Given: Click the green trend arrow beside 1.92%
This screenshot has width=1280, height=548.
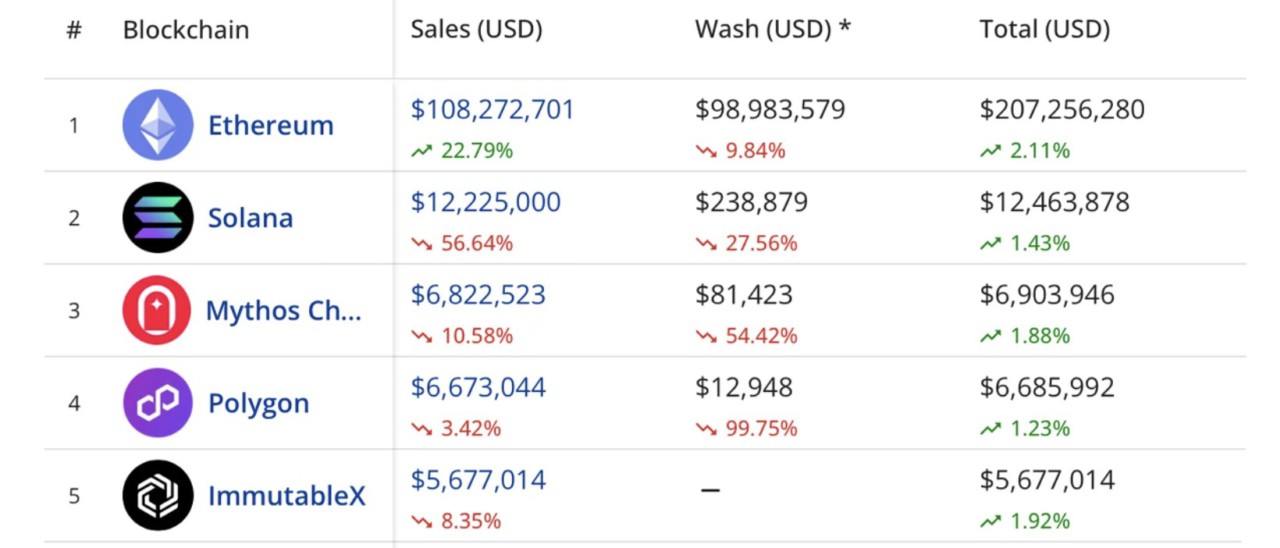Looking at the screenshot, I should (x=990, y=521).
